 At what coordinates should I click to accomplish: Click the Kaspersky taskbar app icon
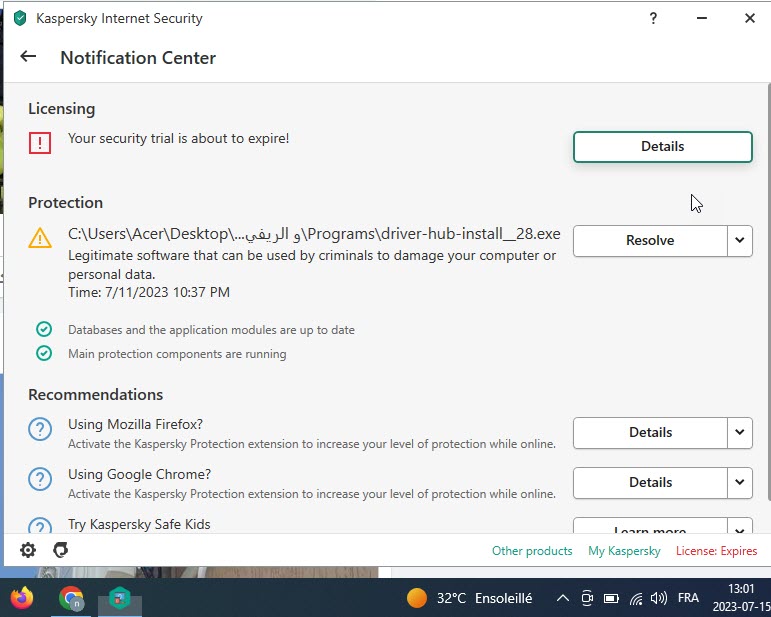coord(120,598)
